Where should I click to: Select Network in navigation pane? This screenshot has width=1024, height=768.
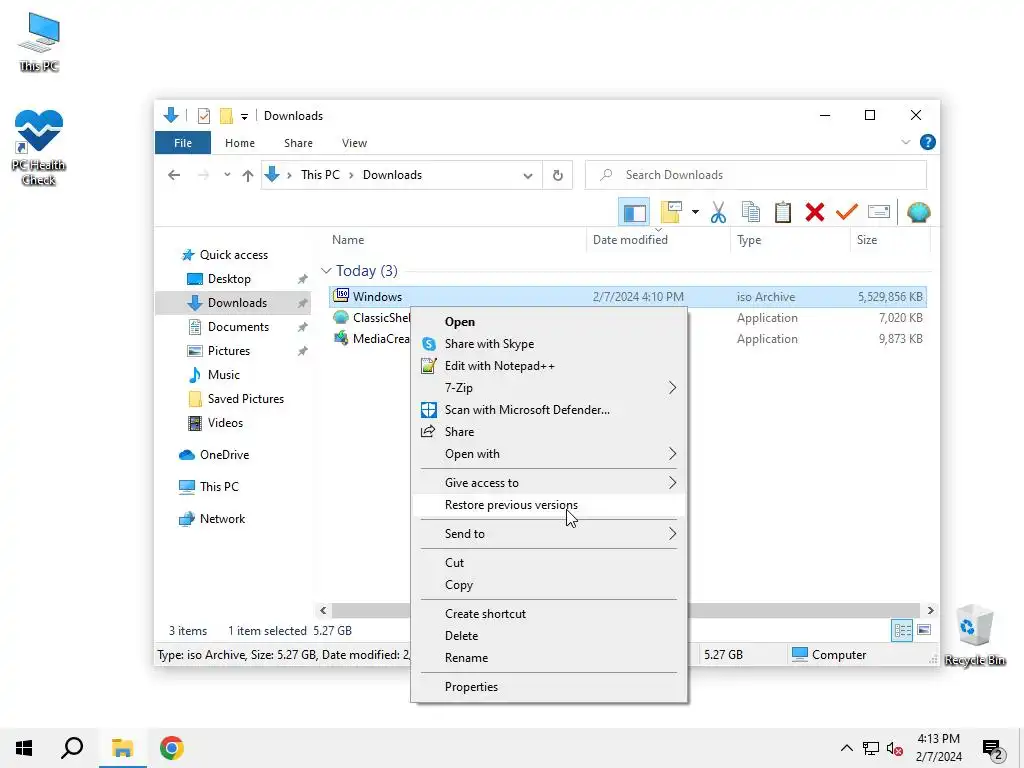[x=222, y=519]
